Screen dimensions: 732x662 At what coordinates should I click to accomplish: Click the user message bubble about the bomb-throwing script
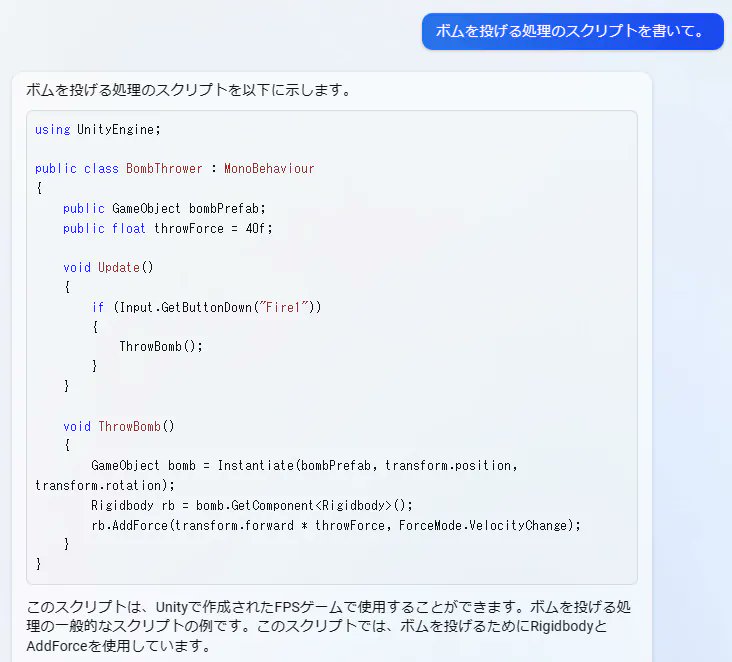[x=572, y=31]
